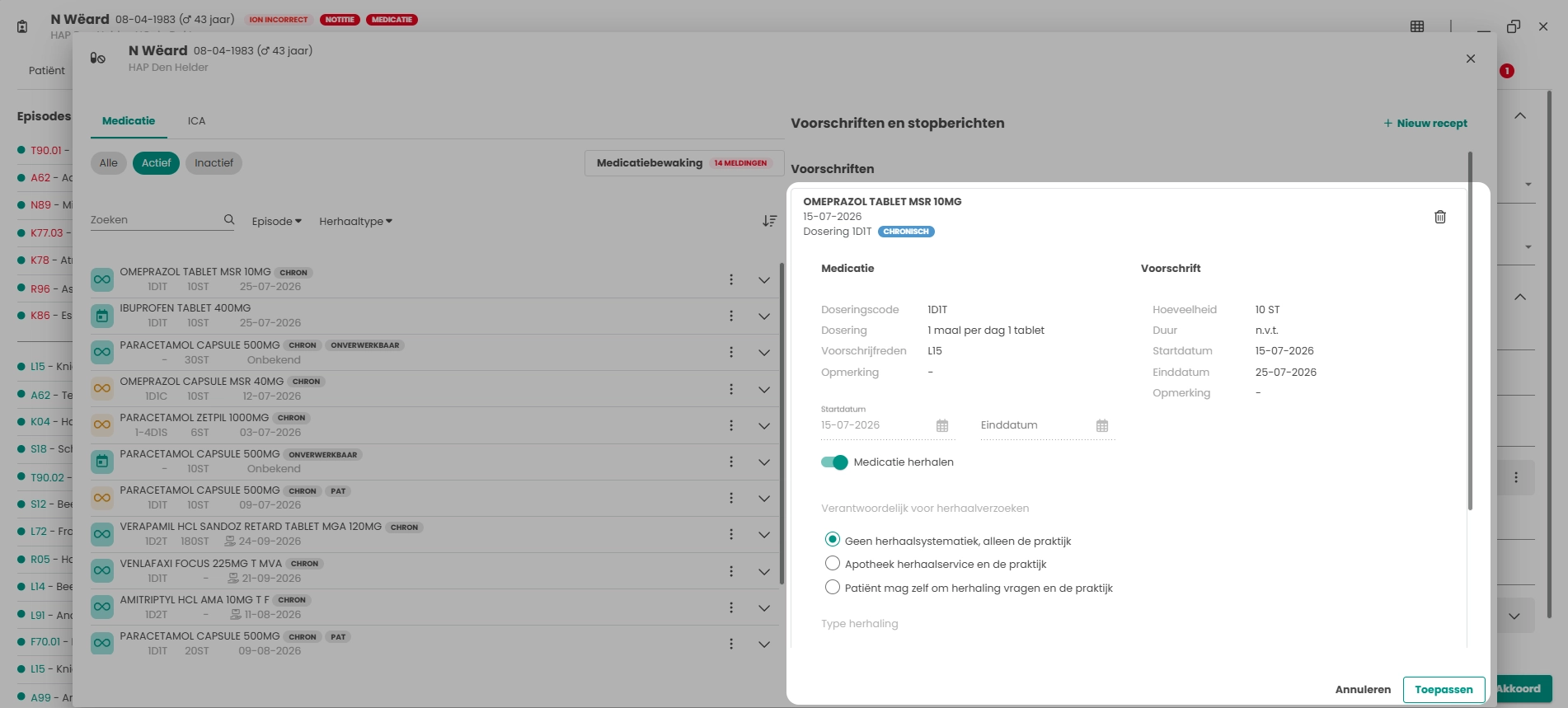Select Geen herhaalsystematiek, alleen de praktijk
Viewport: 1568px width, 708px height.
tap(833, 540)
